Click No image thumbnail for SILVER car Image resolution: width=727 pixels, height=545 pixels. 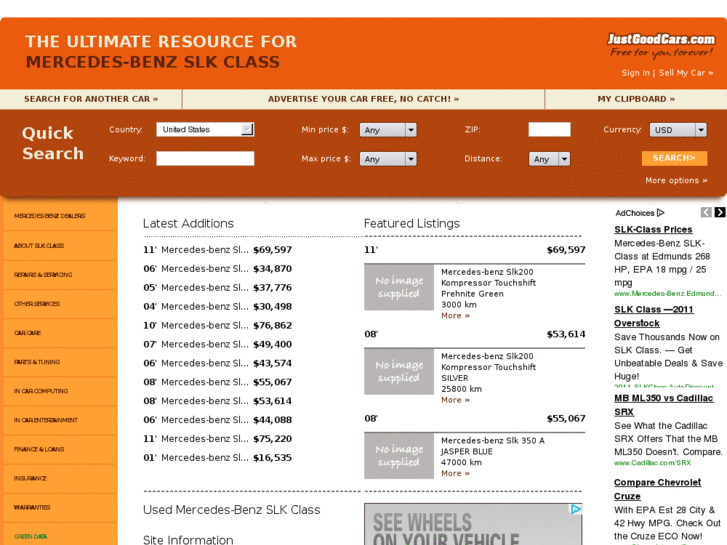point(399,372)
